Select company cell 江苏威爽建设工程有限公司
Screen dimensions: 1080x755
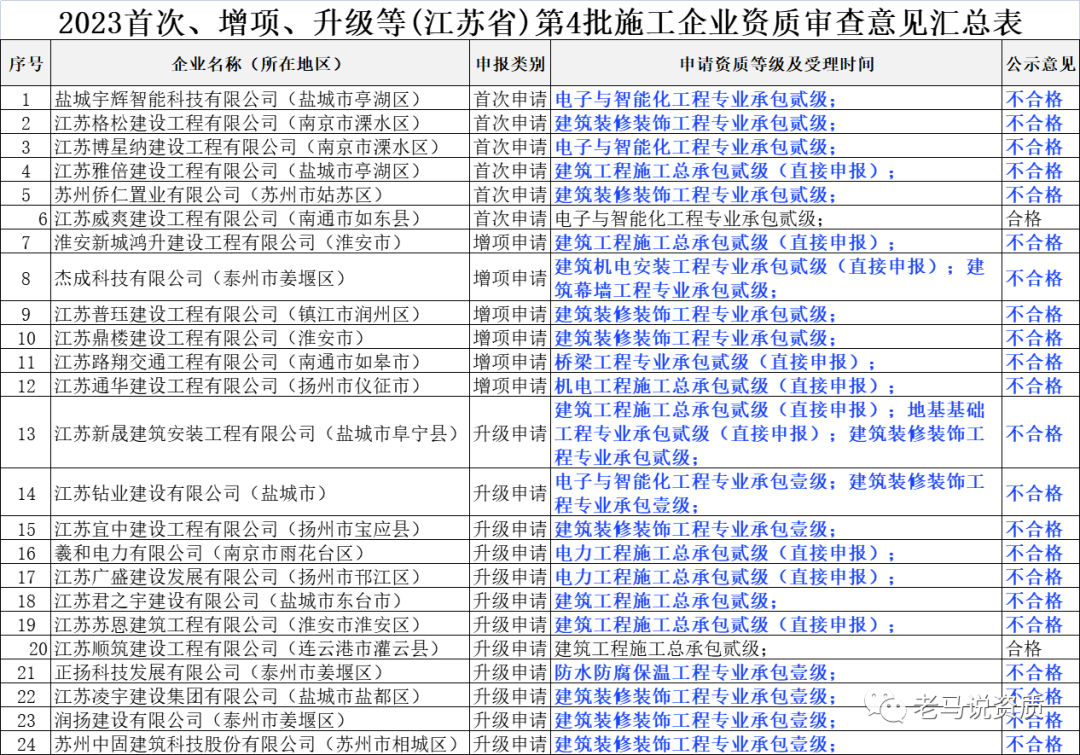coord(260,218)
